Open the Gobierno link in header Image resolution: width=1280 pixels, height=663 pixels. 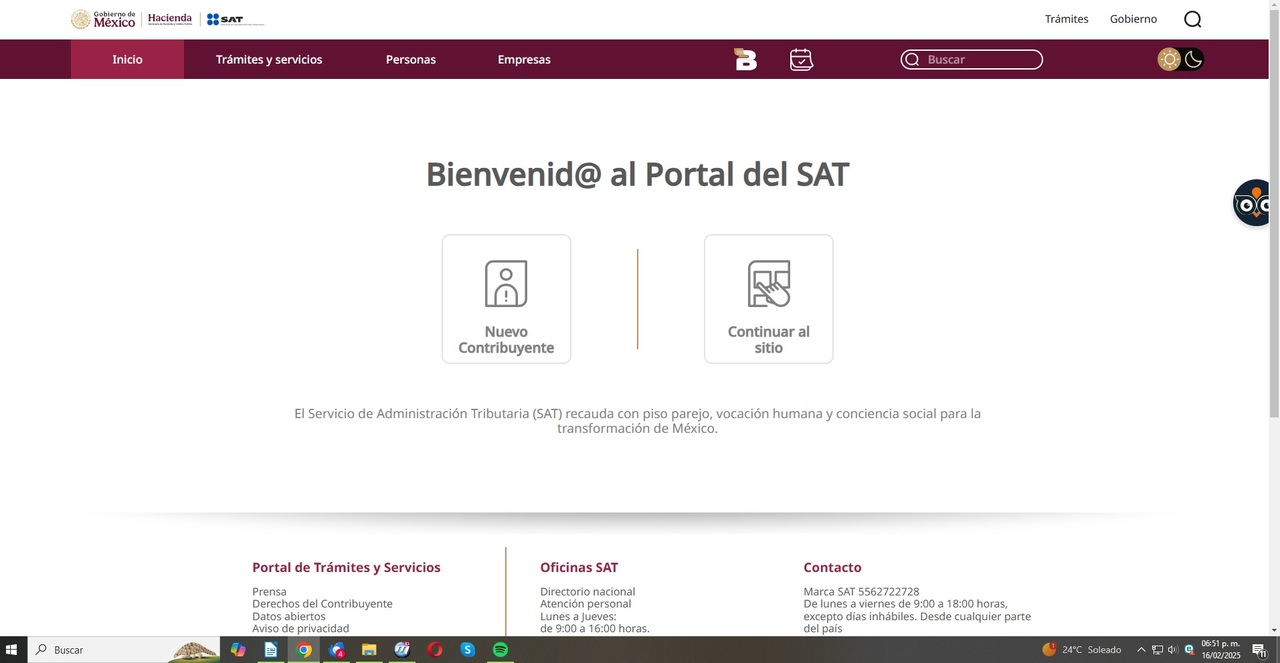tap(1133, 19)
